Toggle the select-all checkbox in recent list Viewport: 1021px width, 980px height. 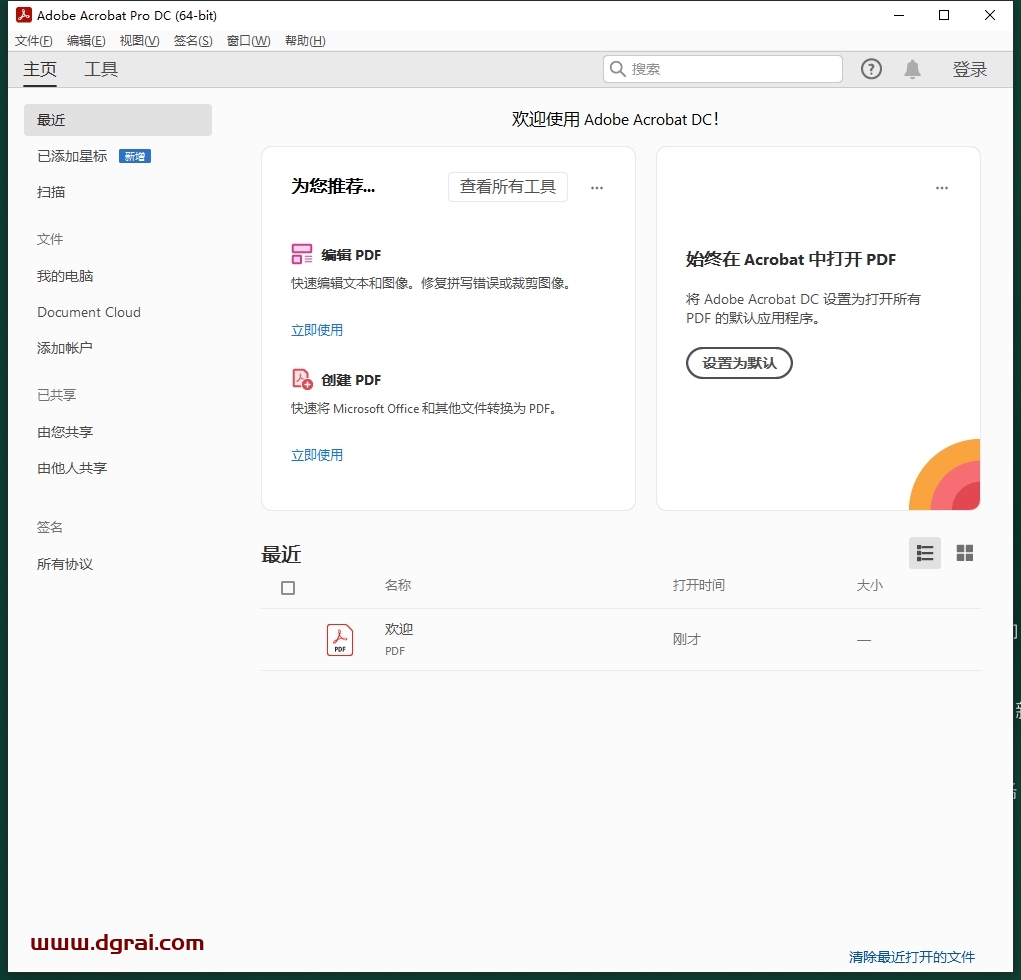click(x=288, y=588)
